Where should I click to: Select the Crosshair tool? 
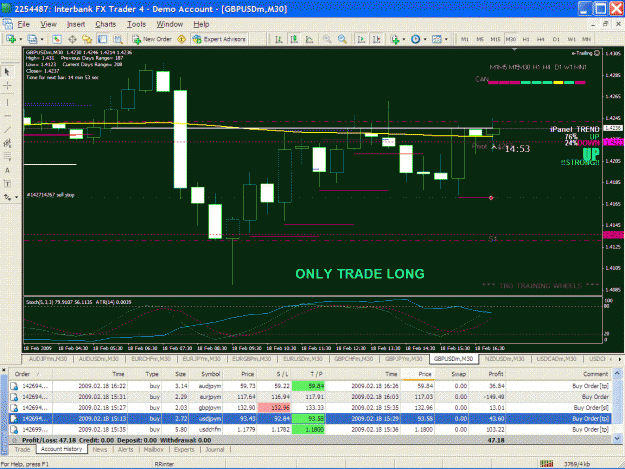[7, 86]
